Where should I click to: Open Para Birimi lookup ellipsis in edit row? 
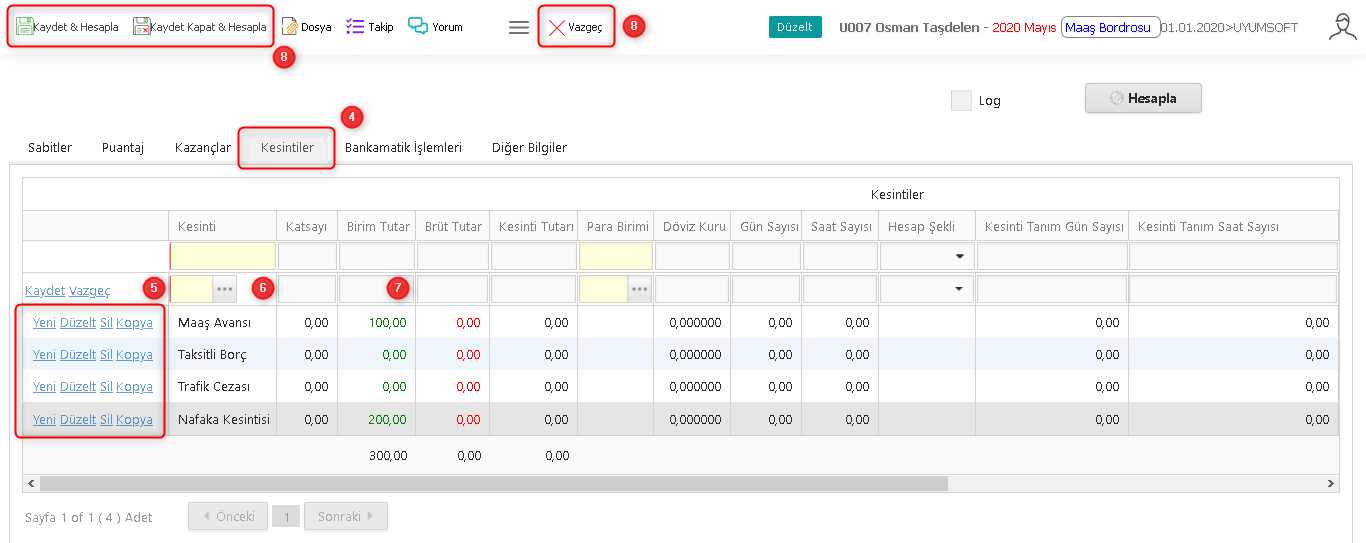(640, 289)
